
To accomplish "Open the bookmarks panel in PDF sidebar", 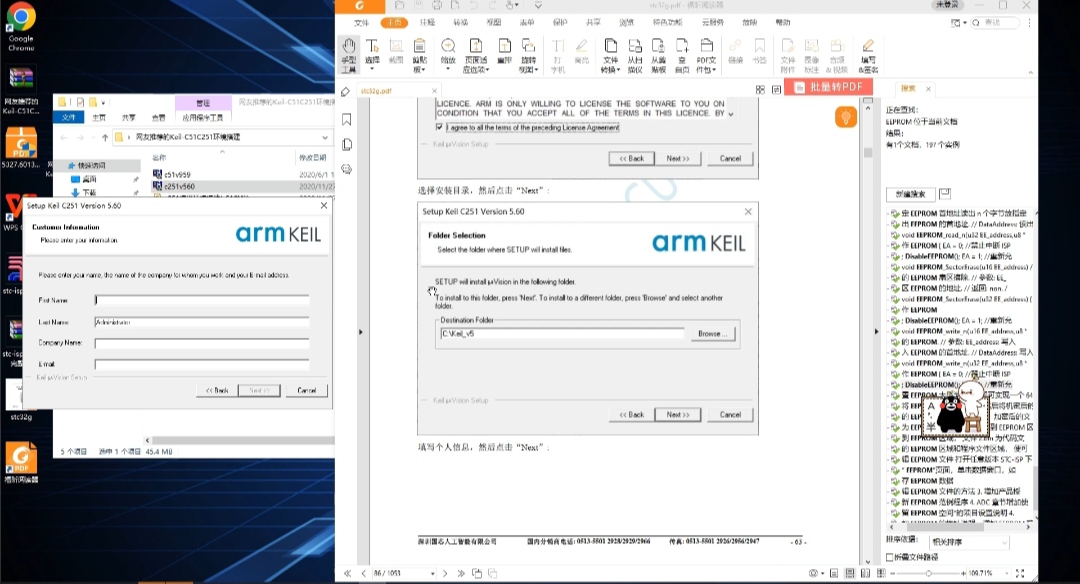I will pyautogui.click(x=346, y=119).
